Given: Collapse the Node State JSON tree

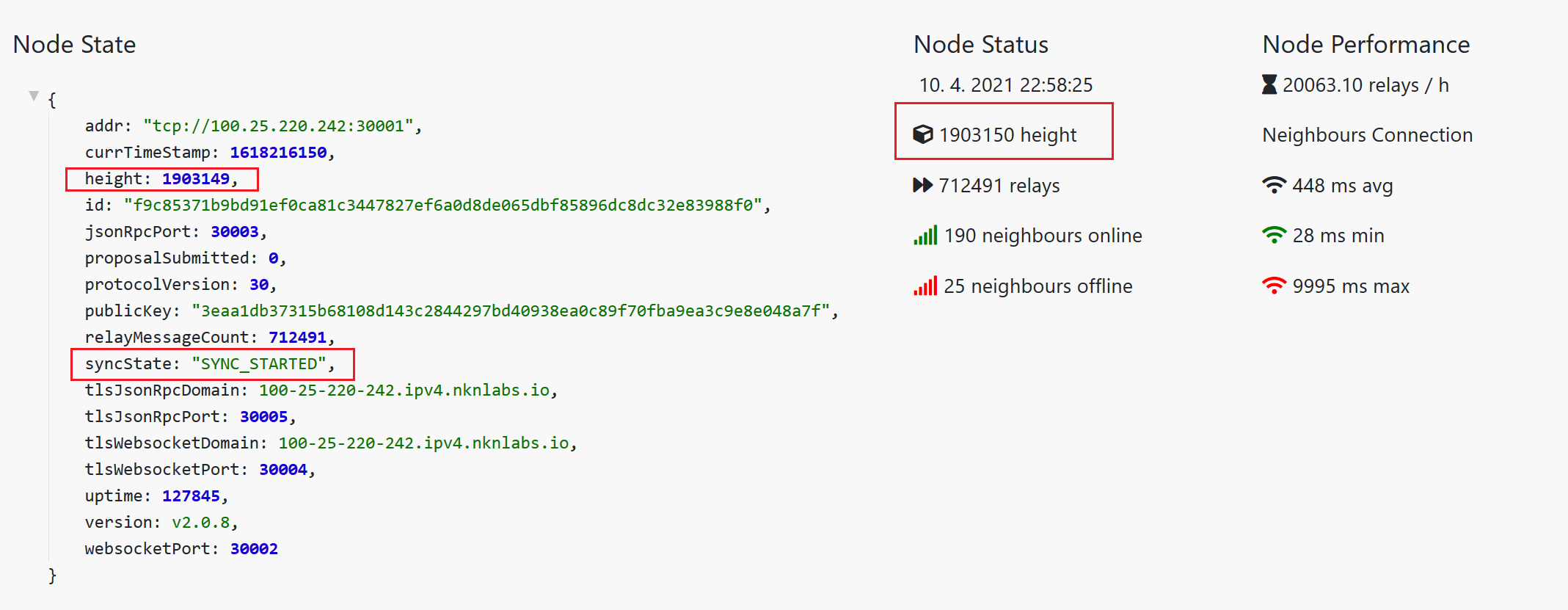Looking at the screenshot, I should [x=34, y=95].
